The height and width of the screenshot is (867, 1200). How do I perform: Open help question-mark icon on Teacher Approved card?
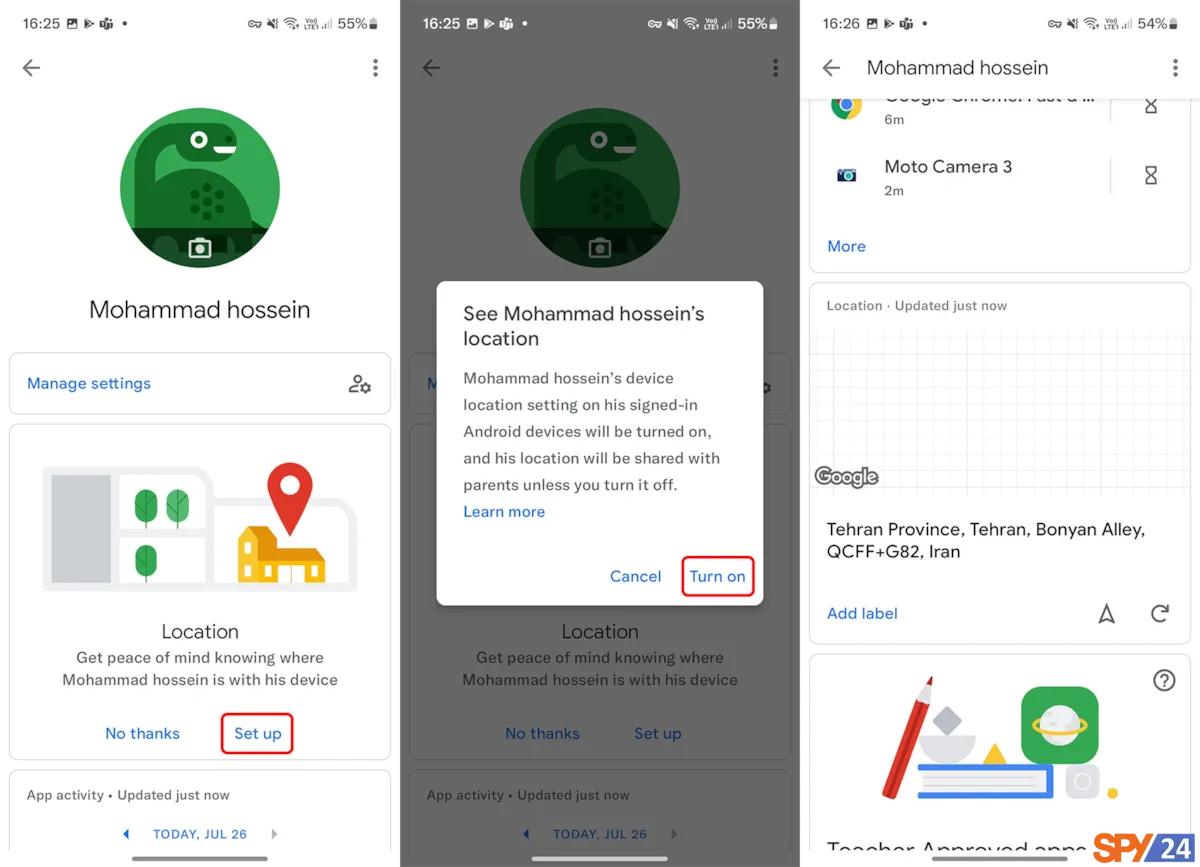1164,680
